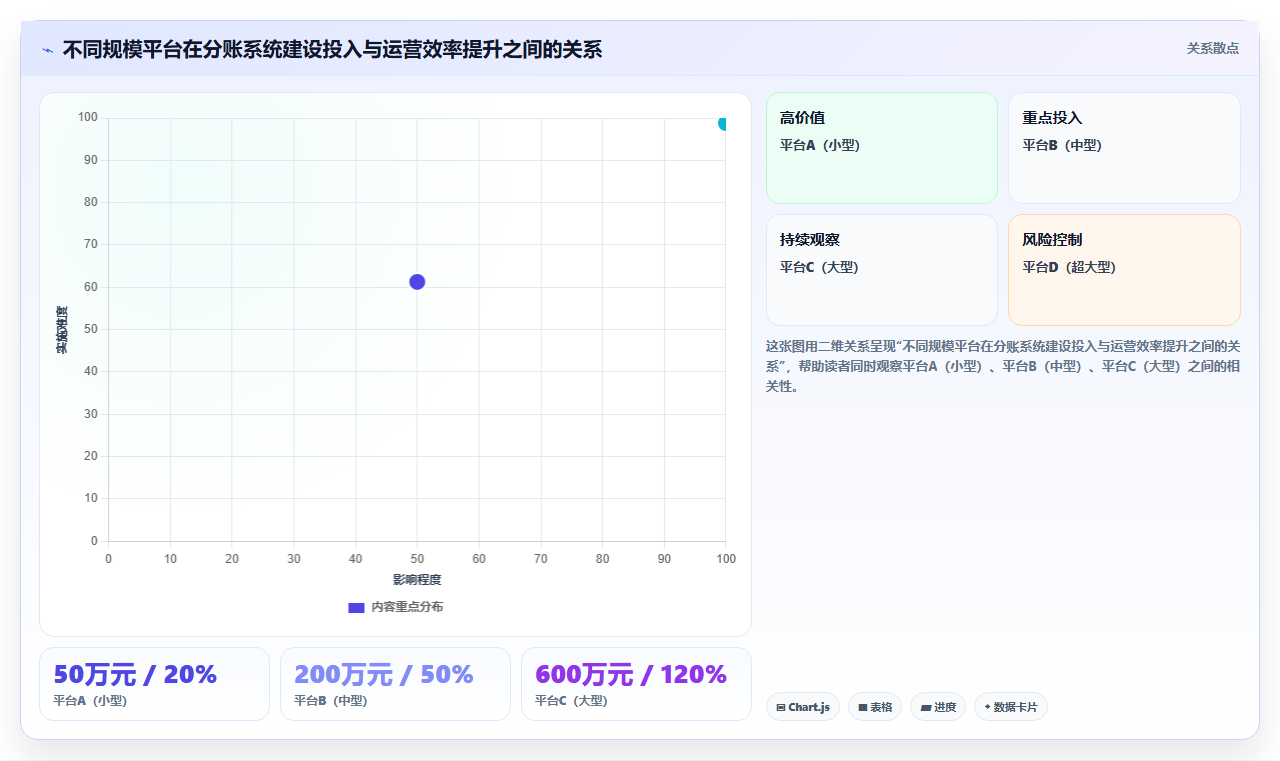Screen dimensions: 1280x761
Task: Click 平台D（超大型）text in 风险控制 card
Action: (x=1069, y=267)
